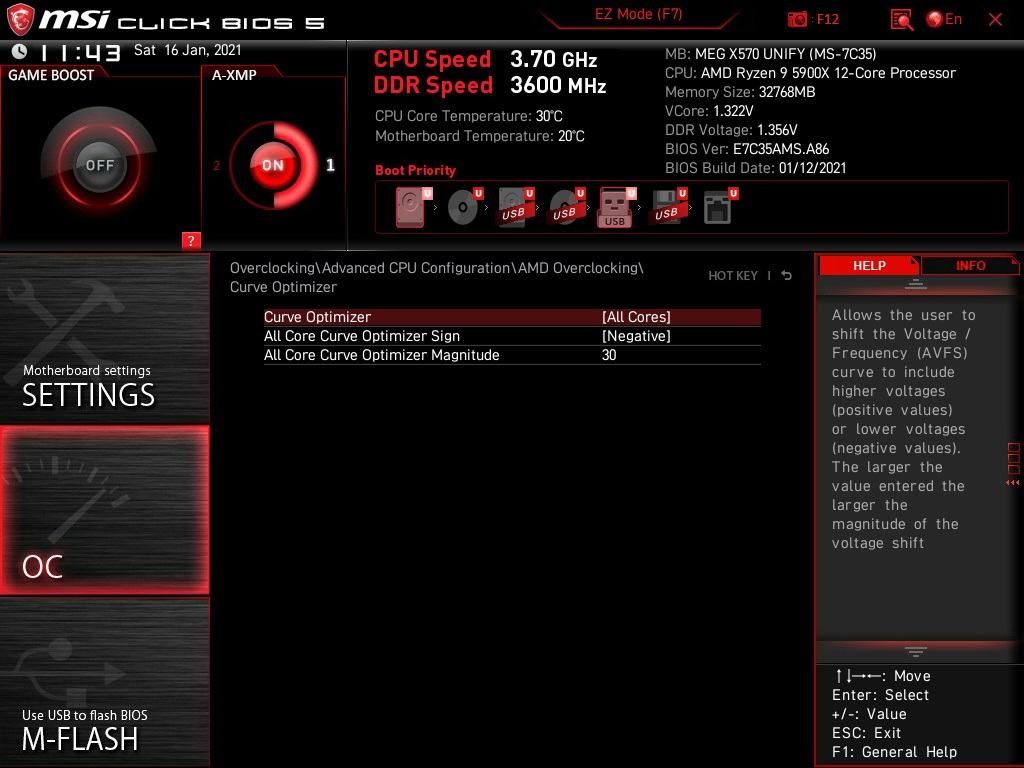This screenshot has height=768, width=1024.
Task: Open M-FLASH BIOS flashing menu
Action: point(104,682)
